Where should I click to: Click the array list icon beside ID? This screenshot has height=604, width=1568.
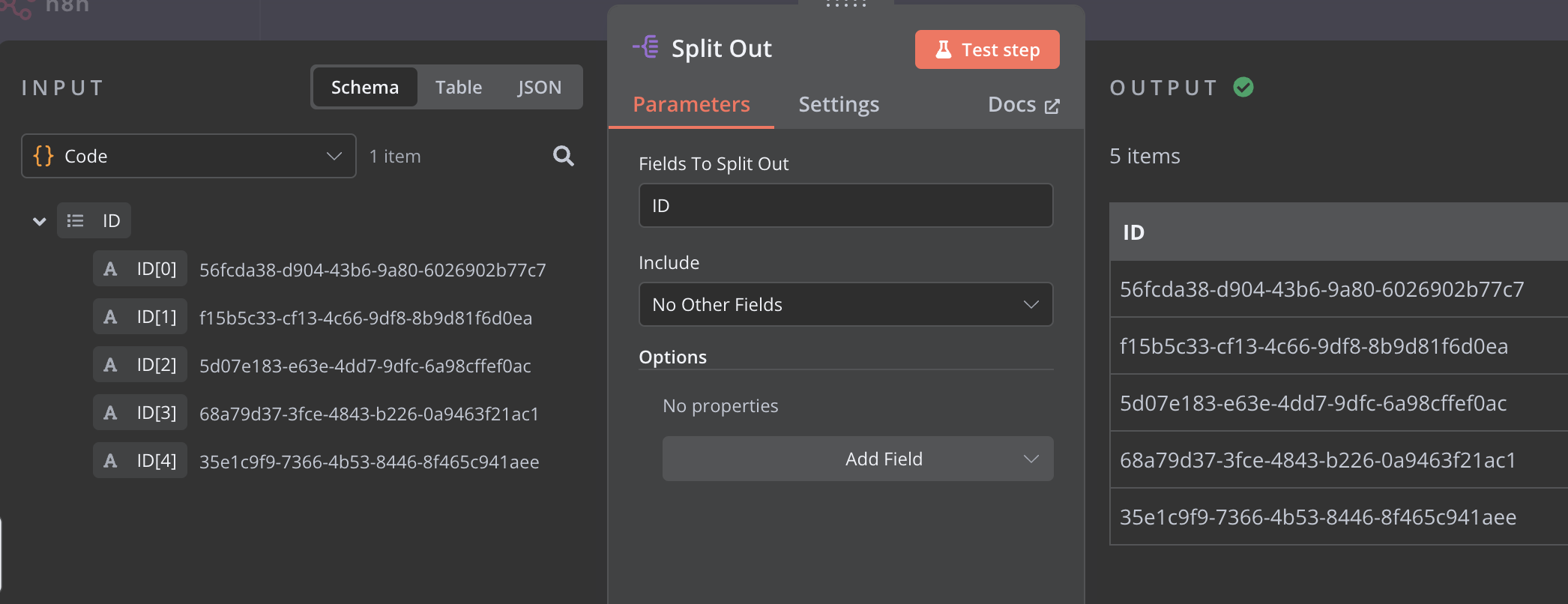click(75, 220)
